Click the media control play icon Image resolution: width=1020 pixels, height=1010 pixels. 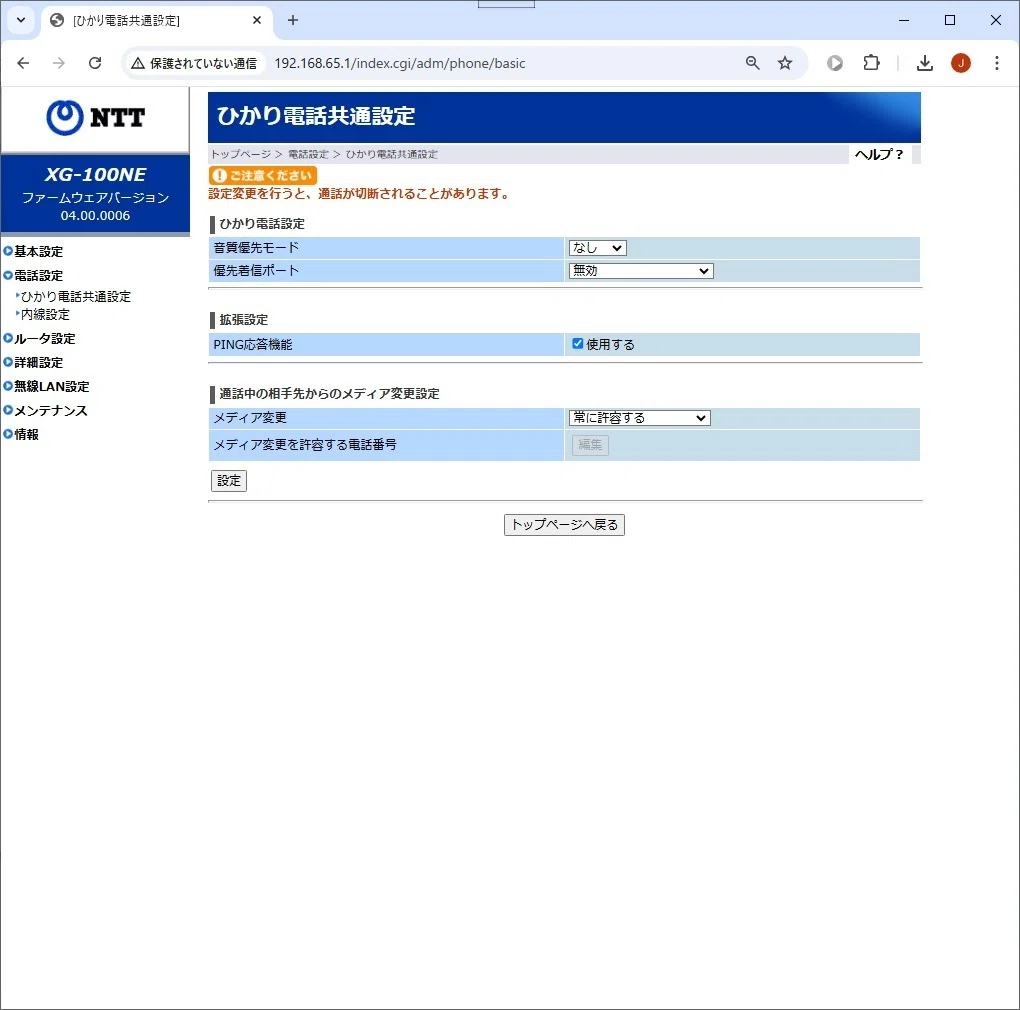point(835,63)
